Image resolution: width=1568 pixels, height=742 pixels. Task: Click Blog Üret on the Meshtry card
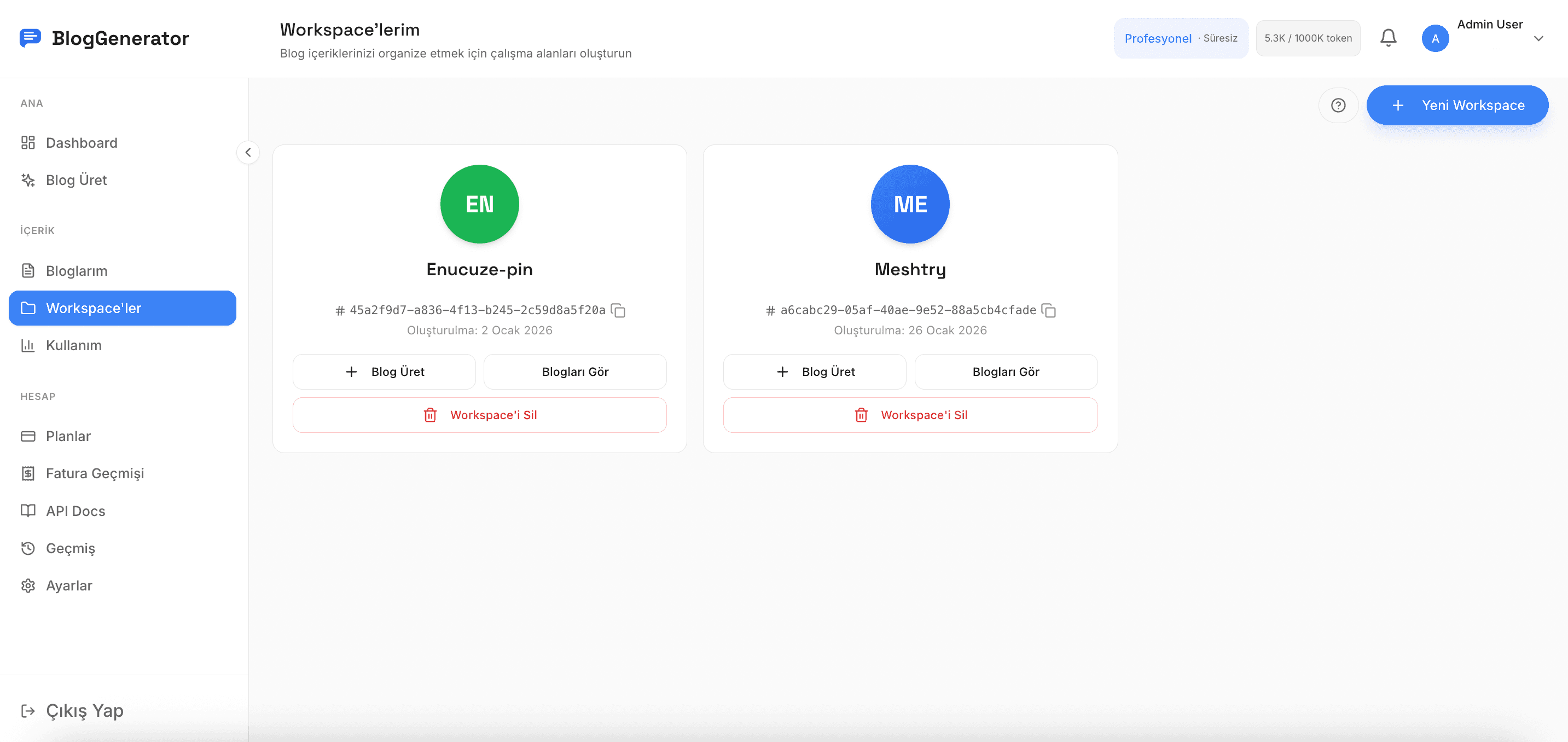[x=814, y=372]
